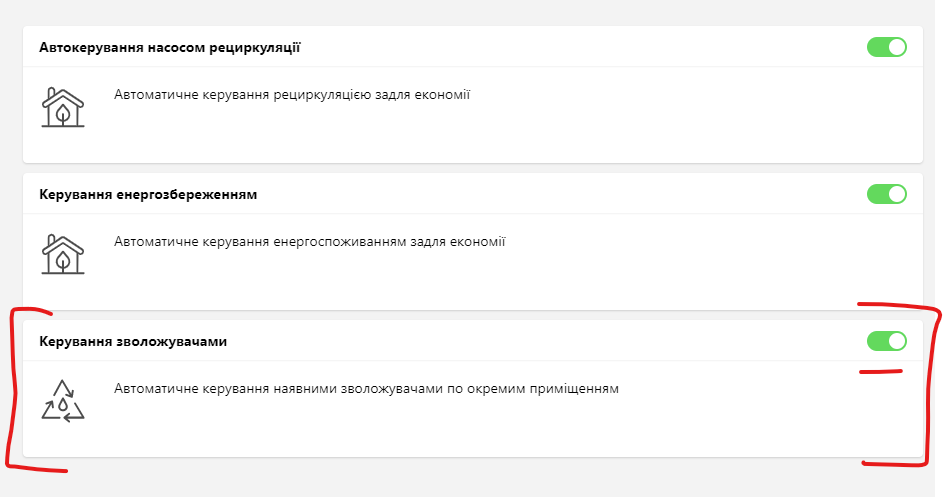This screenshot has height=497, width=945.
Task: Click the eco house icon for recirculation pump
Action: point(63,107)
